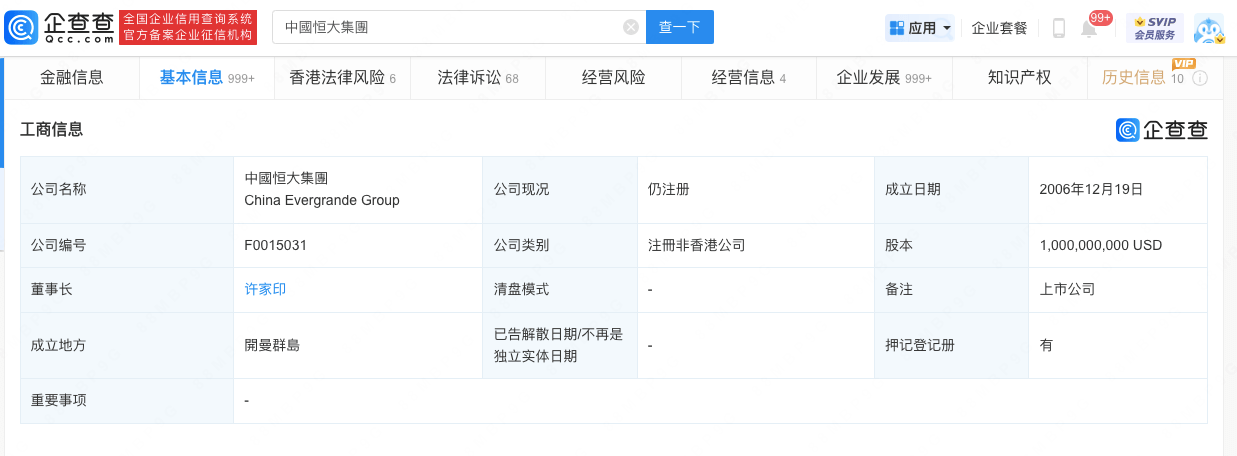Screen dimensions: 1237x456
Task: Click the 工商信息 section heading
Action: pos(51,129)
